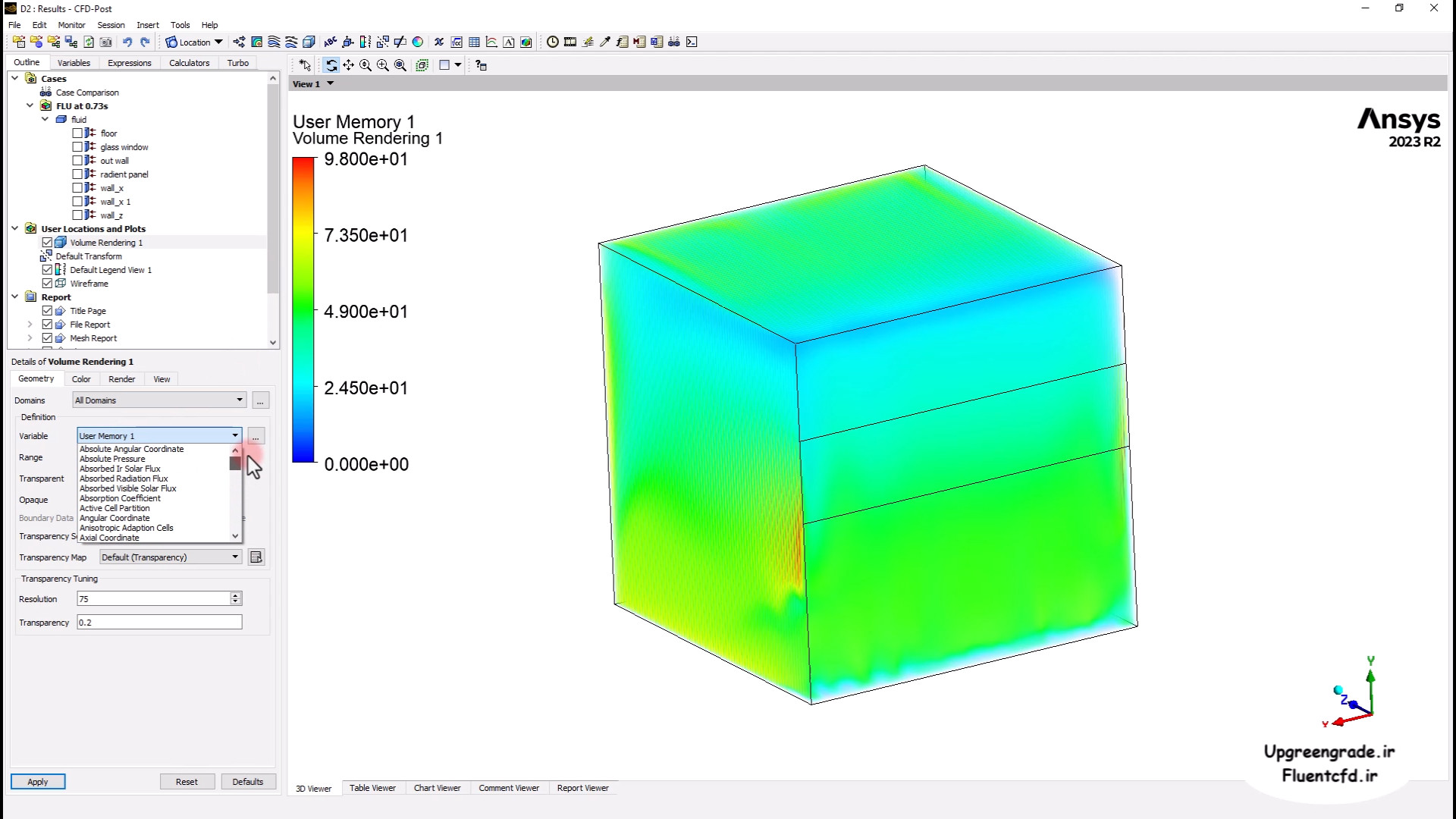1456x819 pixels.
Task: Select Absolute Pressure from the variable list
Action: click(x=112, y=459)
